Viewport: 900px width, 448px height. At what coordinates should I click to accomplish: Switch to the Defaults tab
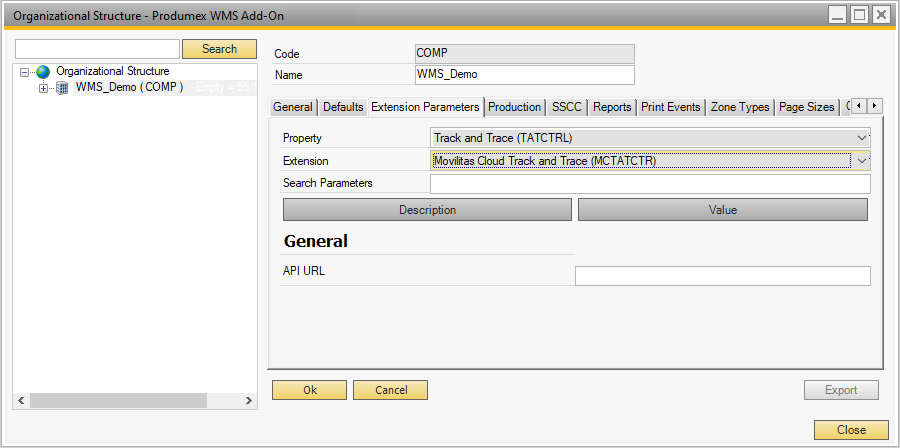[x=343, y=107]
